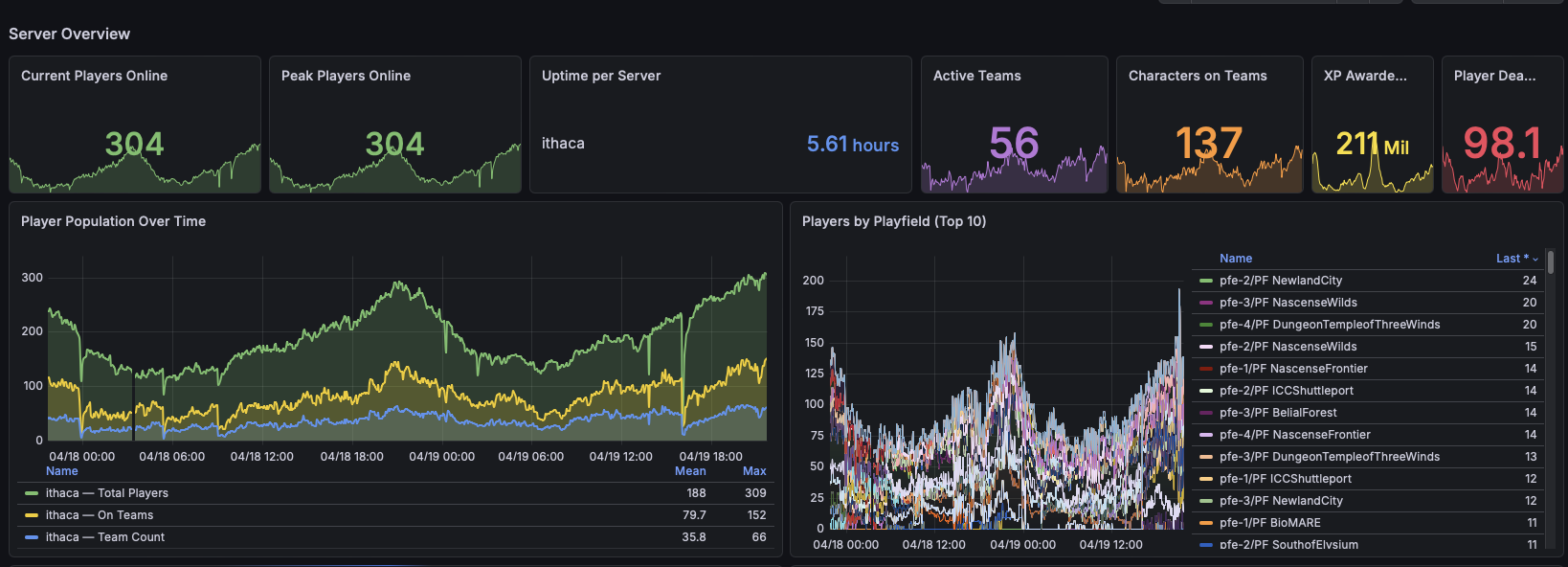This screenshot has width=1568, height=567.
Task: Toggle pfe-3/PF NascenseWilds series visibility
Action: pyautogui.click(x=1288, y=303)
